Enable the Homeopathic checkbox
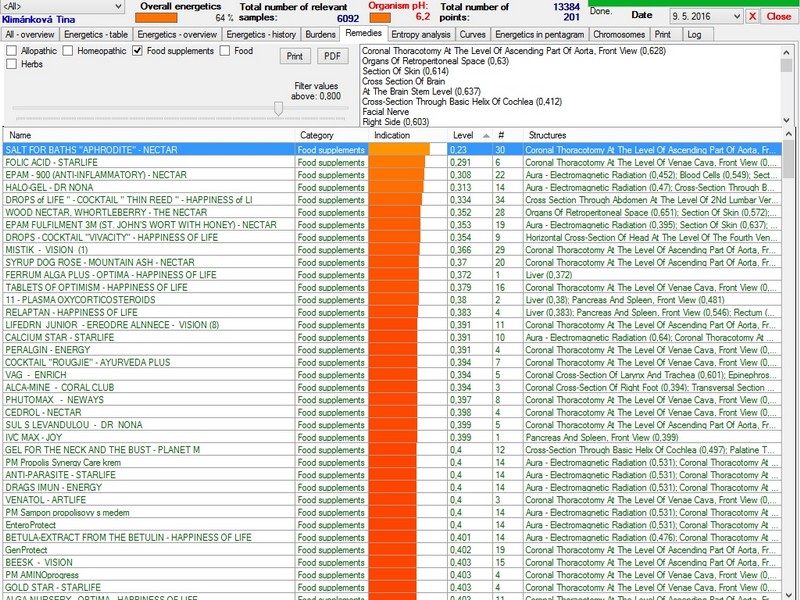The width and height of the screenshot is (800, 600). pyautogui.click(x=68, y=51)
